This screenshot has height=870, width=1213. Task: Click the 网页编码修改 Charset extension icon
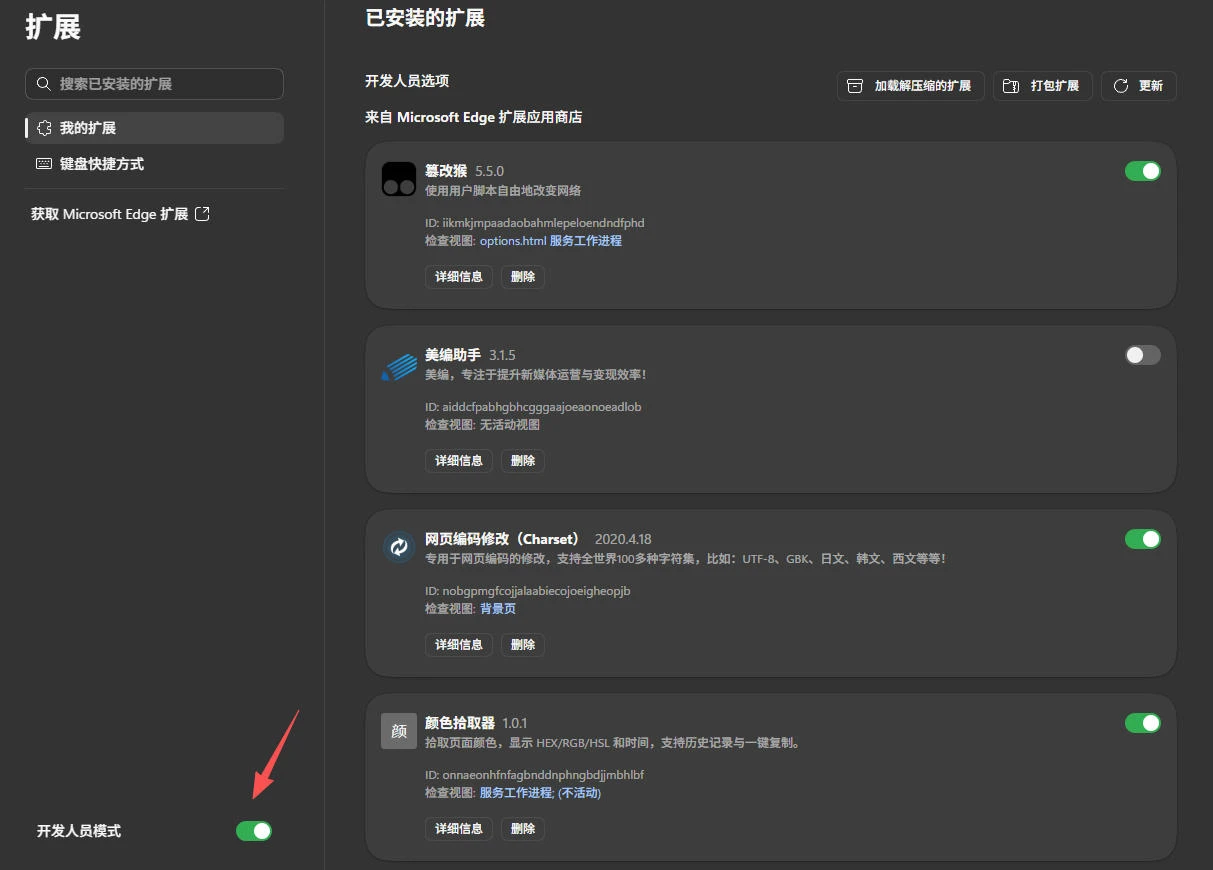click(399, 547)
